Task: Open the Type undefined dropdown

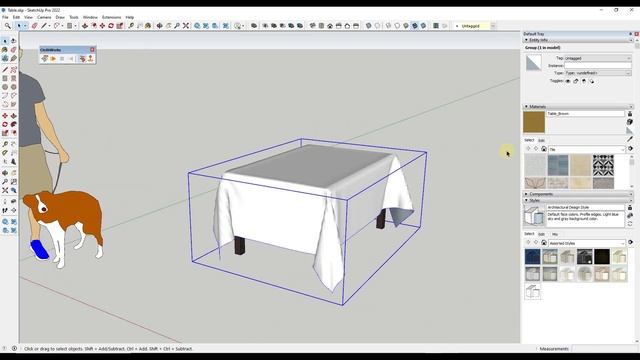Action: (598, 73)
